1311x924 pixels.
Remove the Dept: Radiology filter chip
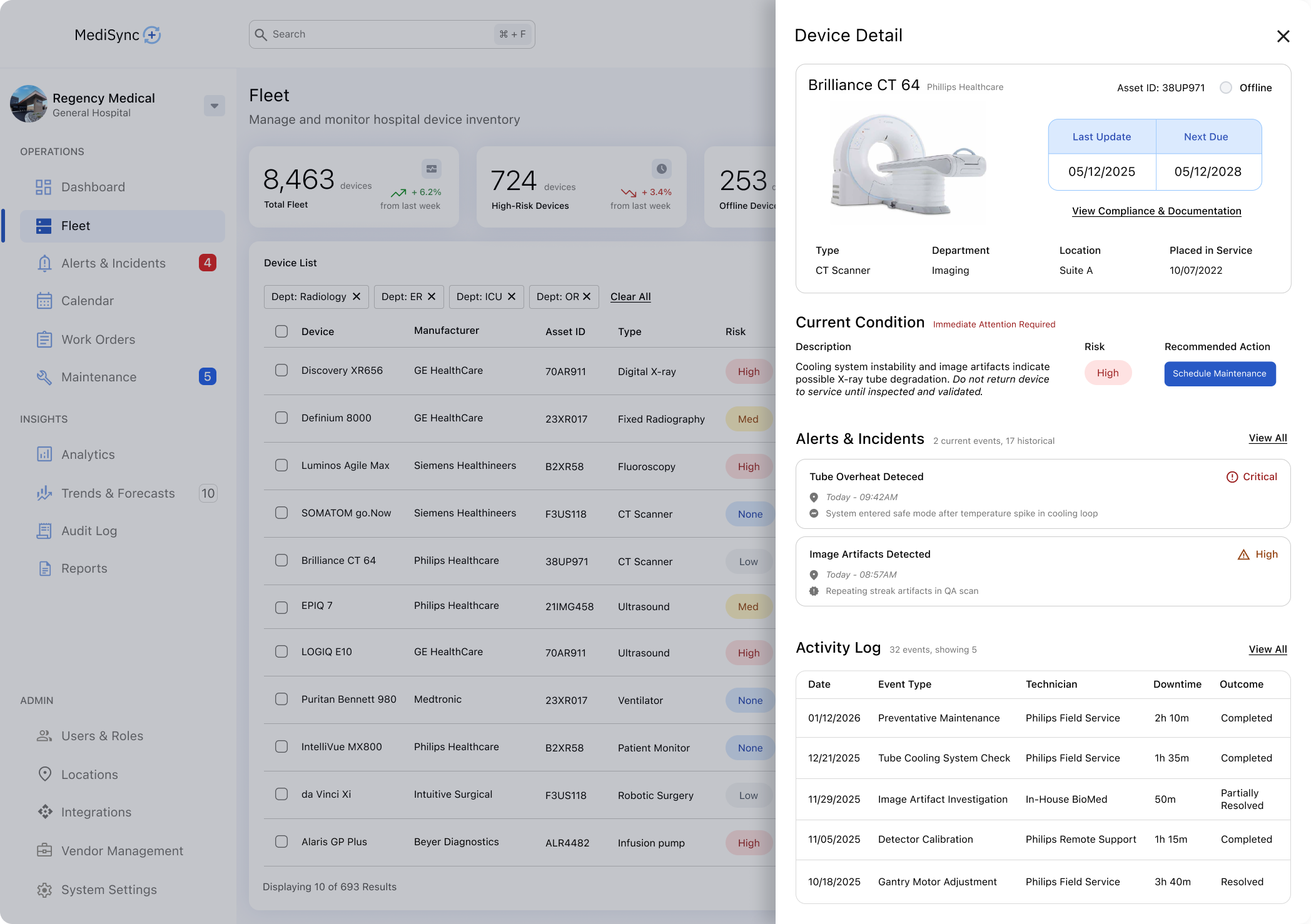357,296
